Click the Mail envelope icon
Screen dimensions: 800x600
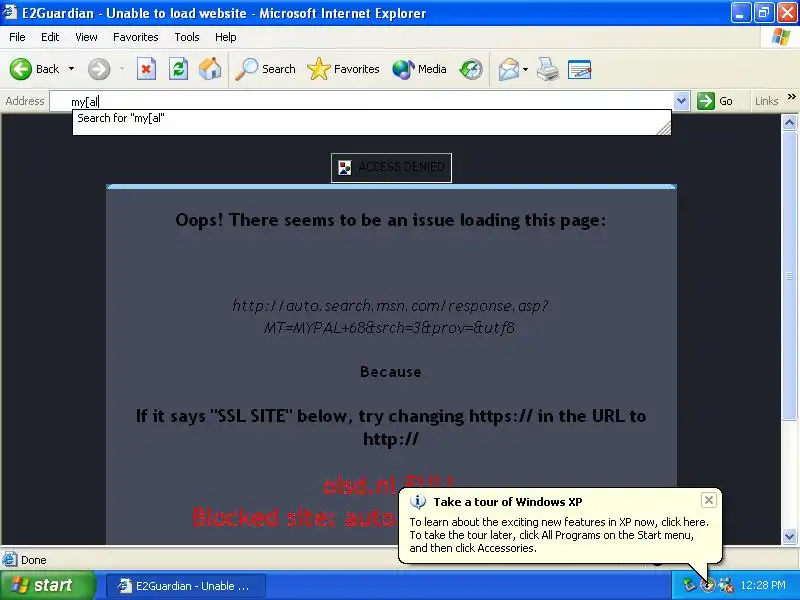coord(509,69)
